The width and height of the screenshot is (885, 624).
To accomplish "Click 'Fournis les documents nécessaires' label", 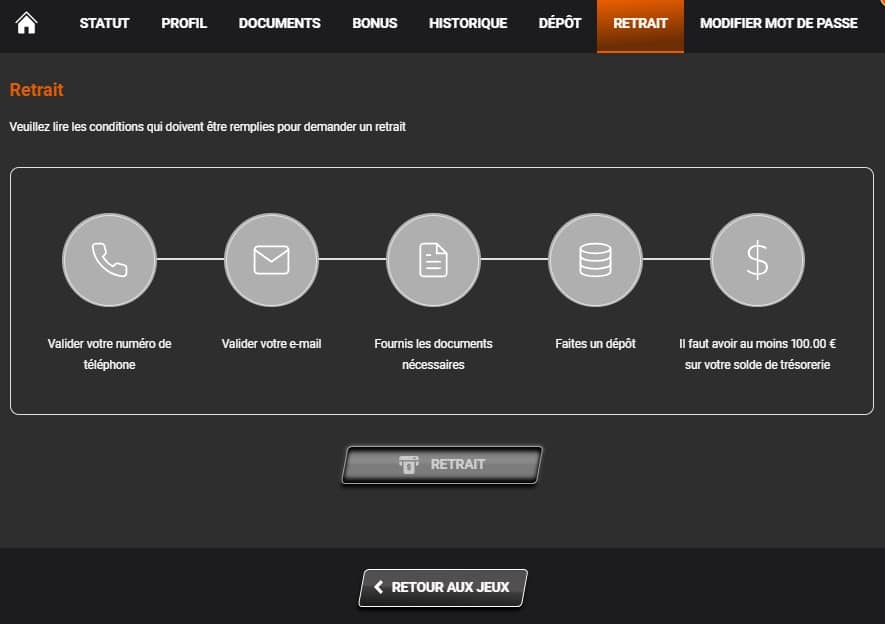I will [433, 354].
